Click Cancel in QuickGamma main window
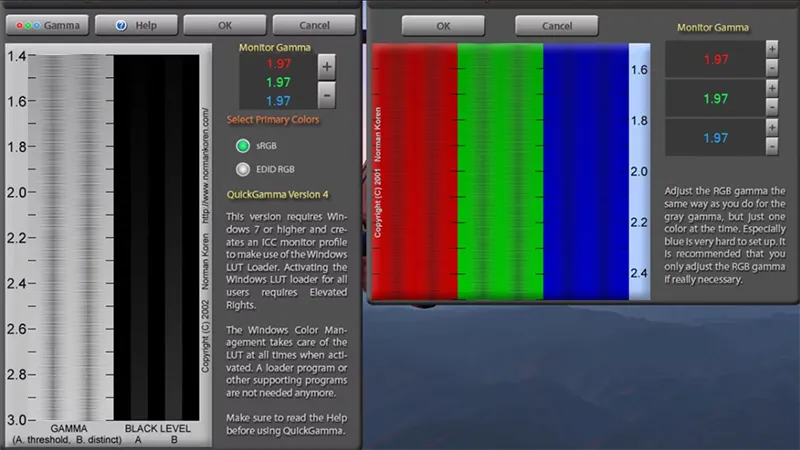 tap(314, 25)
